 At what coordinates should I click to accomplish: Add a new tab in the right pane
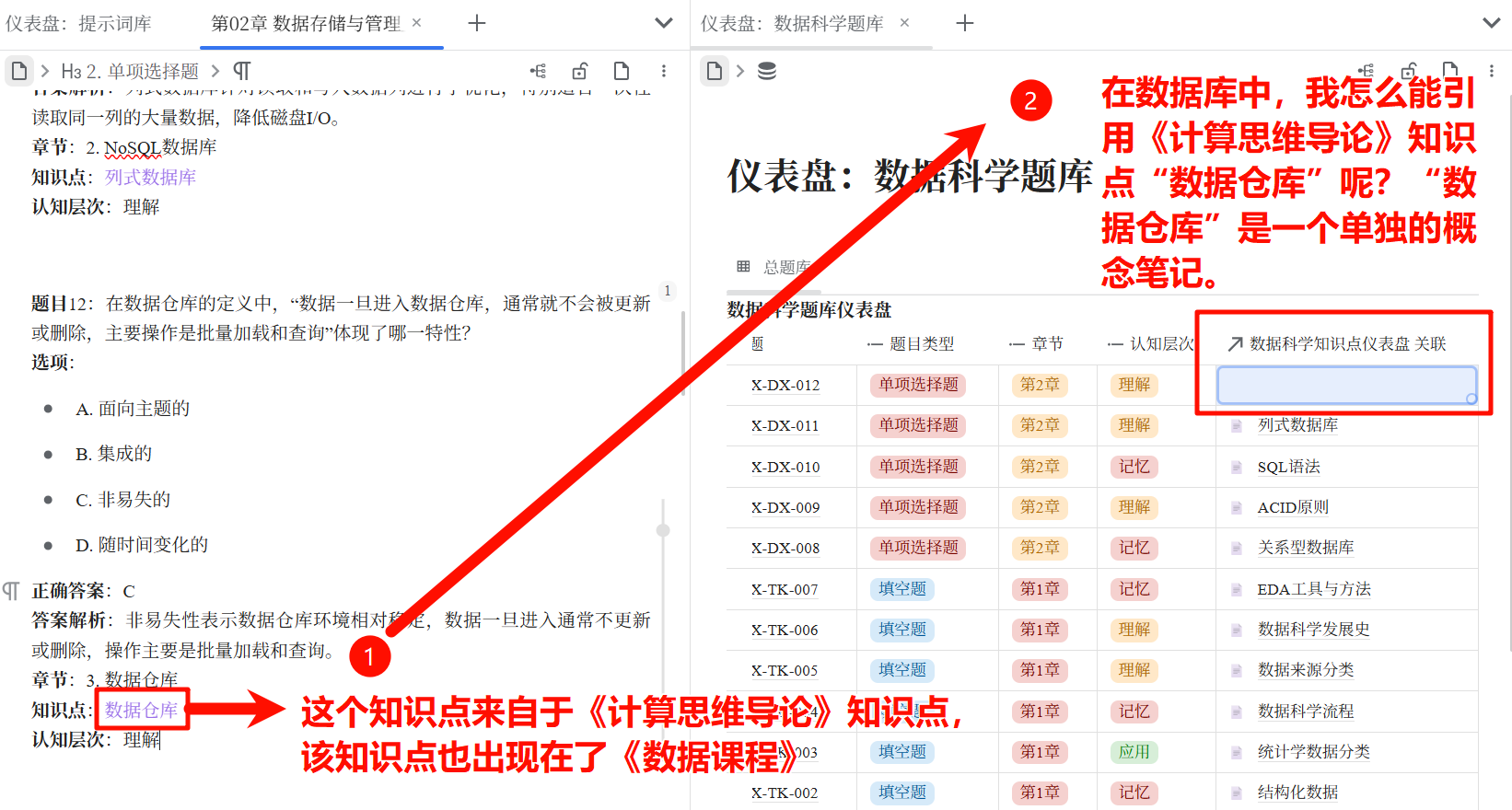(x=964, y=23)
